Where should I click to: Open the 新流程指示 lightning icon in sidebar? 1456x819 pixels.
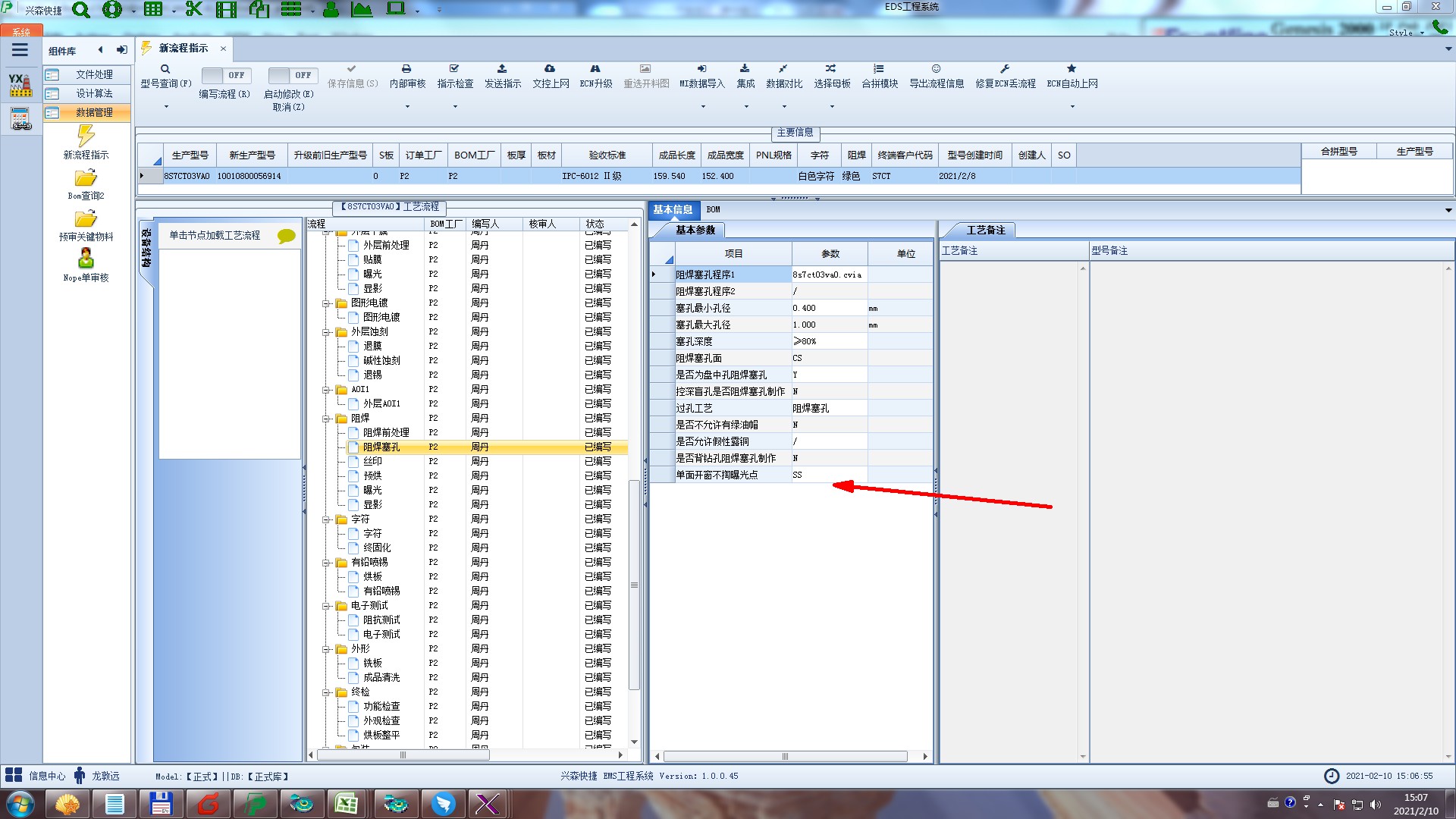click(x=86, y=136)
